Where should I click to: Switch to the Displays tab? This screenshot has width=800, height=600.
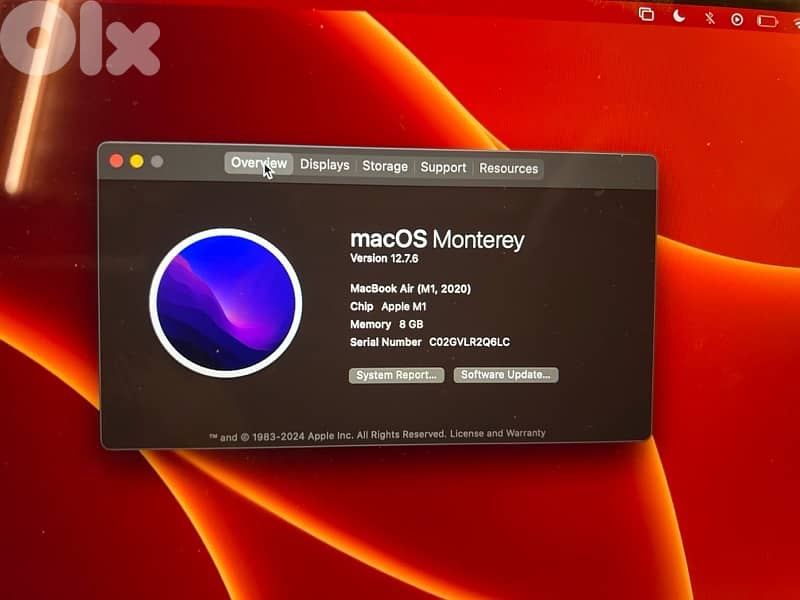[324, 165]
